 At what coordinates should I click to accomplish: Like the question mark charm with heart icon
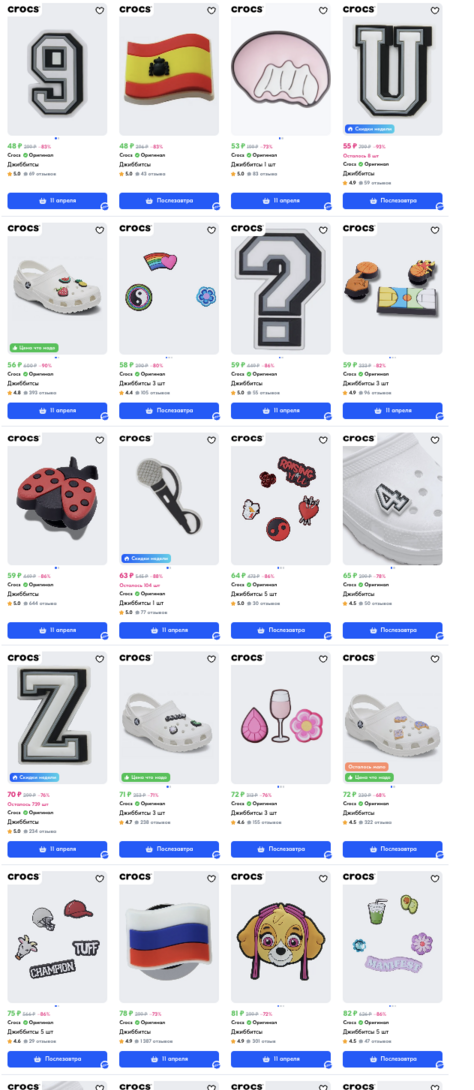[x=323, y=229]
